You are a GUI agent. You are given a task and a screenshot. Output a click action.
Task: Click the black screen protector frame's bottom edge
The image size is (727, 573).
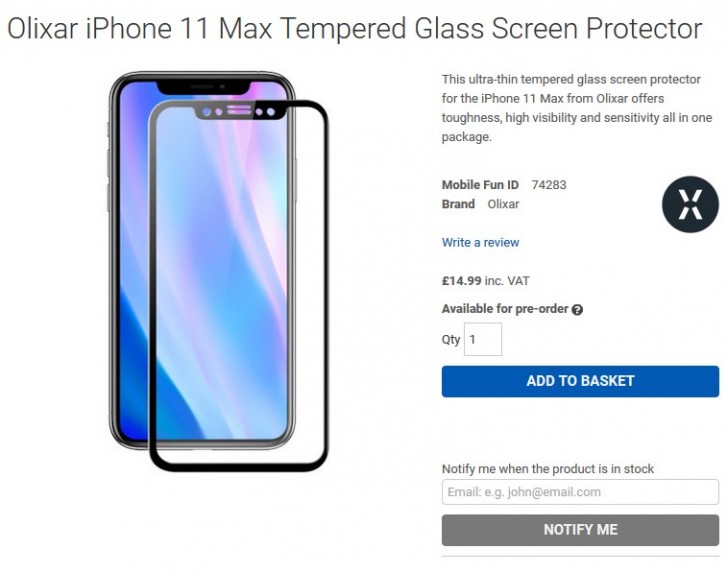(x=239, y=463)
